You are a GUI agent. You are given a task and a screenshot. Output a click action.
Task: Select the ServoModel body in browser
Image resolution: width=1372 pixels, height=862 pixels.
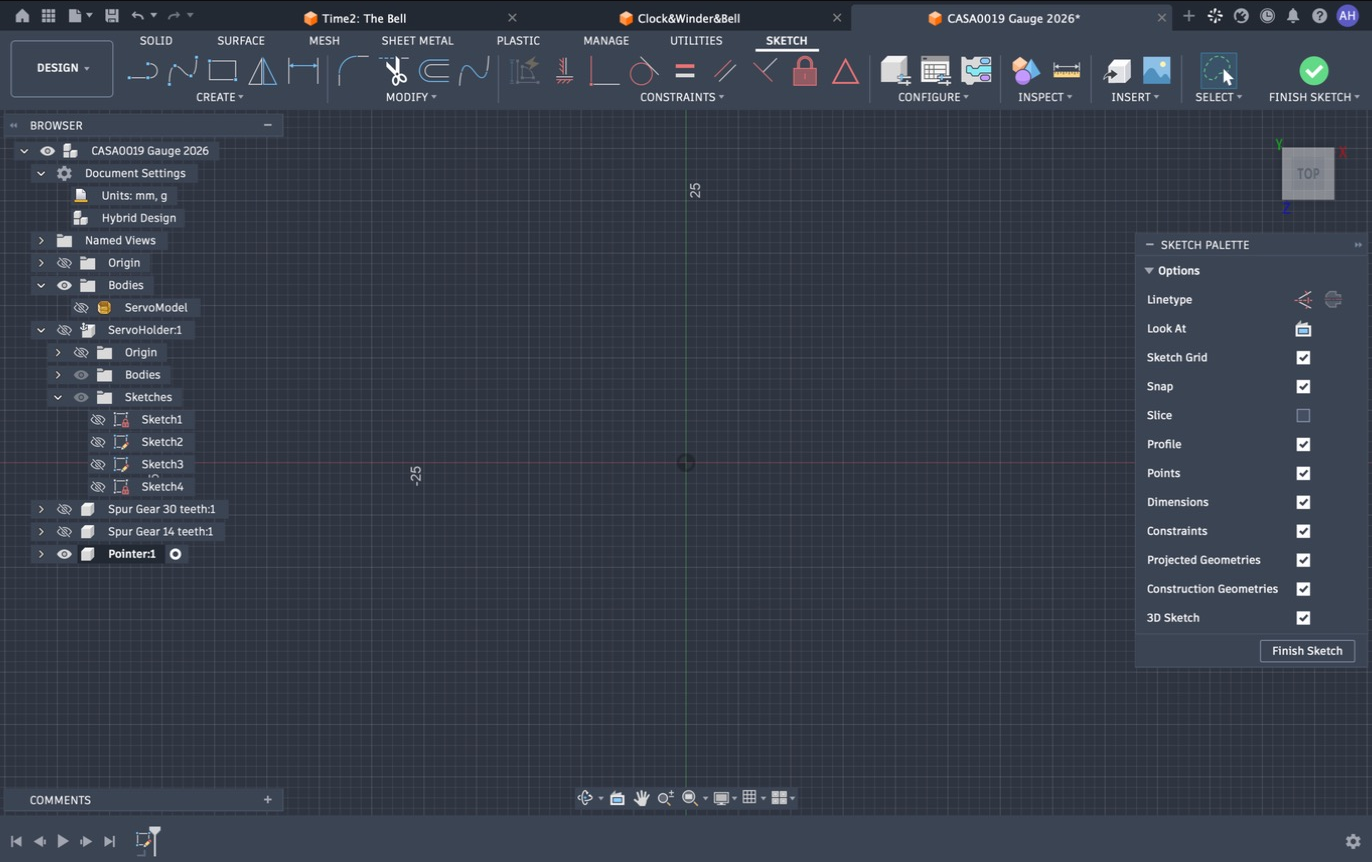[155, 308]
